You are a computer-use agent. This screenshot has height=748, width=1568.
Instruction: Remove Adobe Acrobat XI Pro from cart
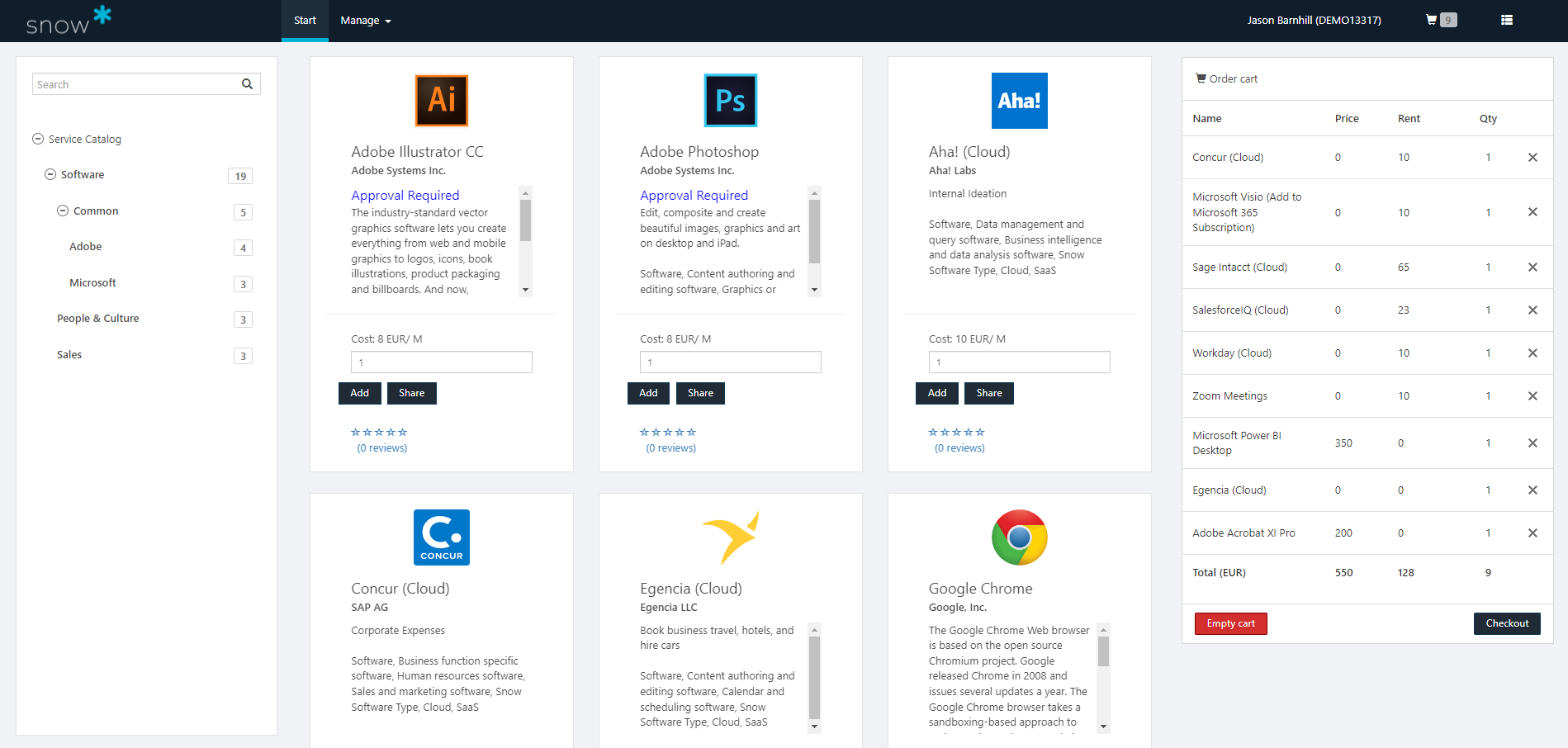(x=1532, y=533)
